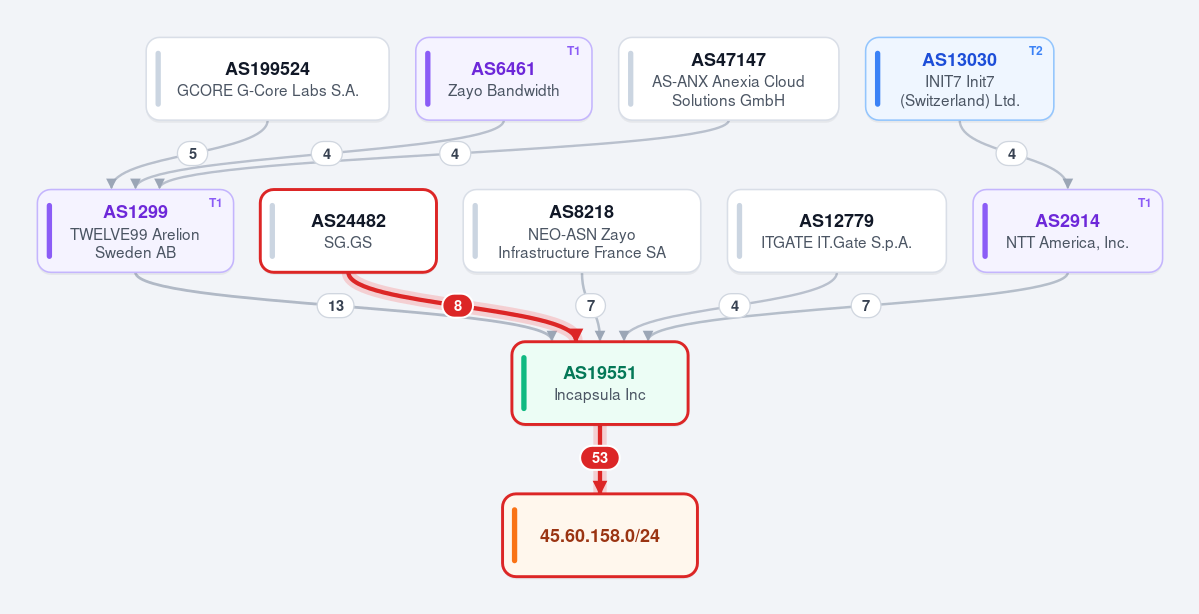Click the red edge badge labeled 8

coord(457,306)
